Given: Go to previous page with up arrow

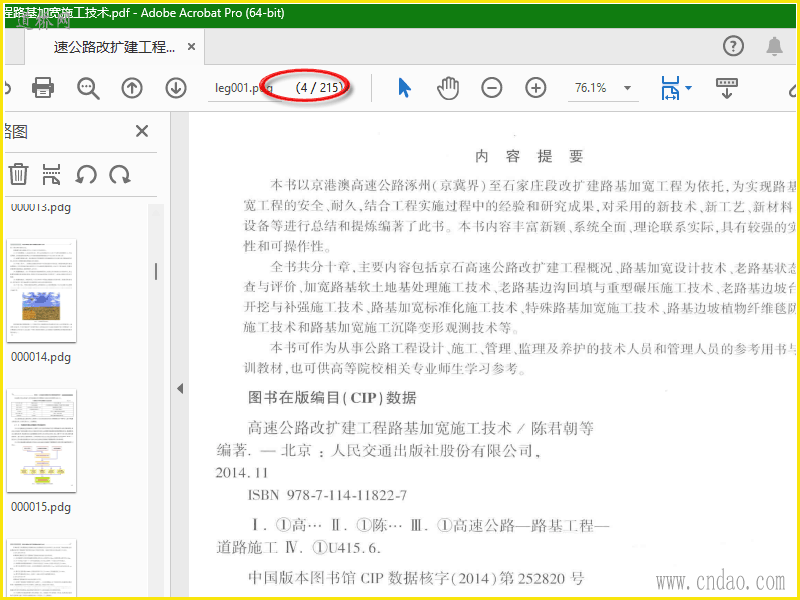Looking at the screenshot, I should point(132,88).
